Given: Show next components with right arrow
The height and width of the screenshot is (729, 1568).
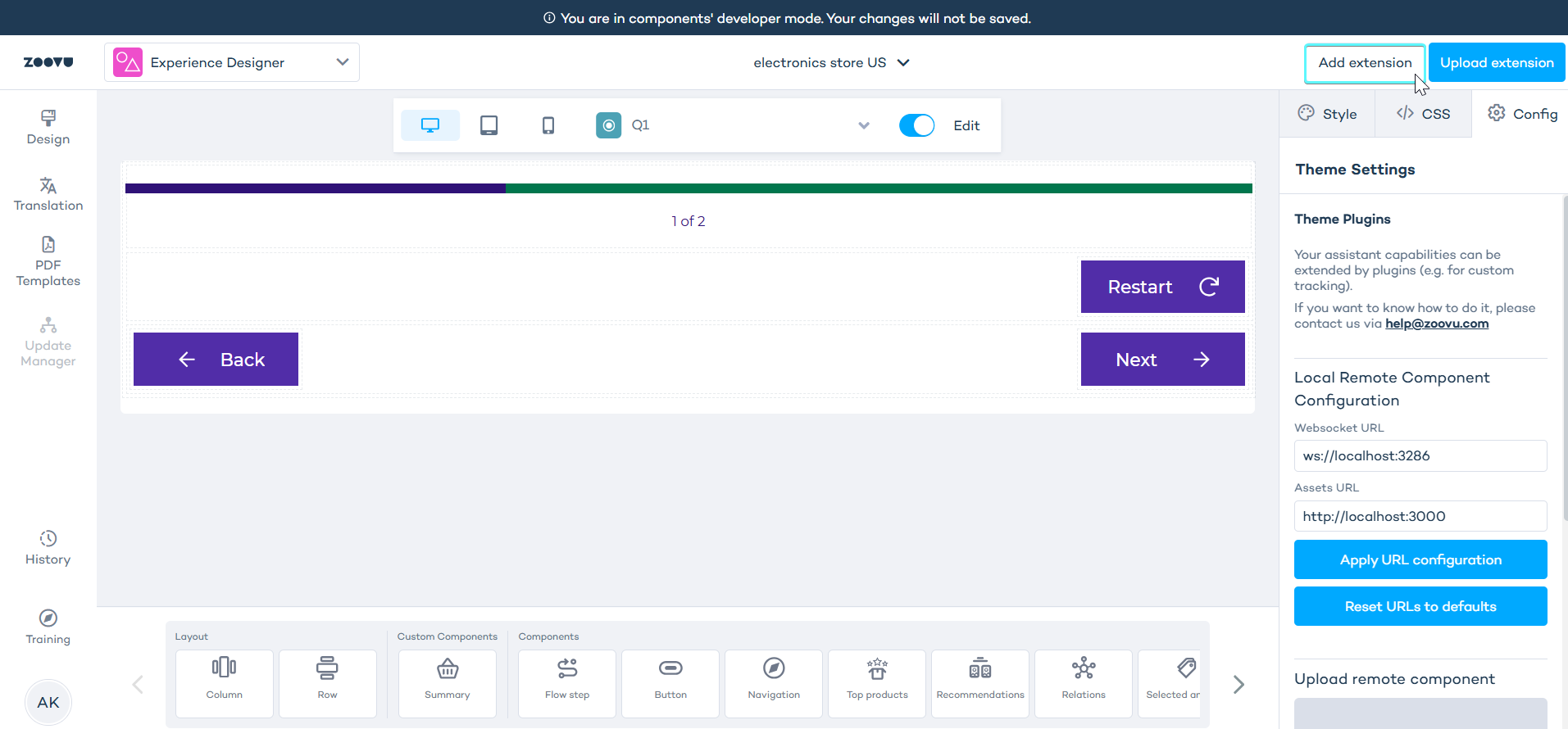Looking at the screenshot, I should 1238,685.
